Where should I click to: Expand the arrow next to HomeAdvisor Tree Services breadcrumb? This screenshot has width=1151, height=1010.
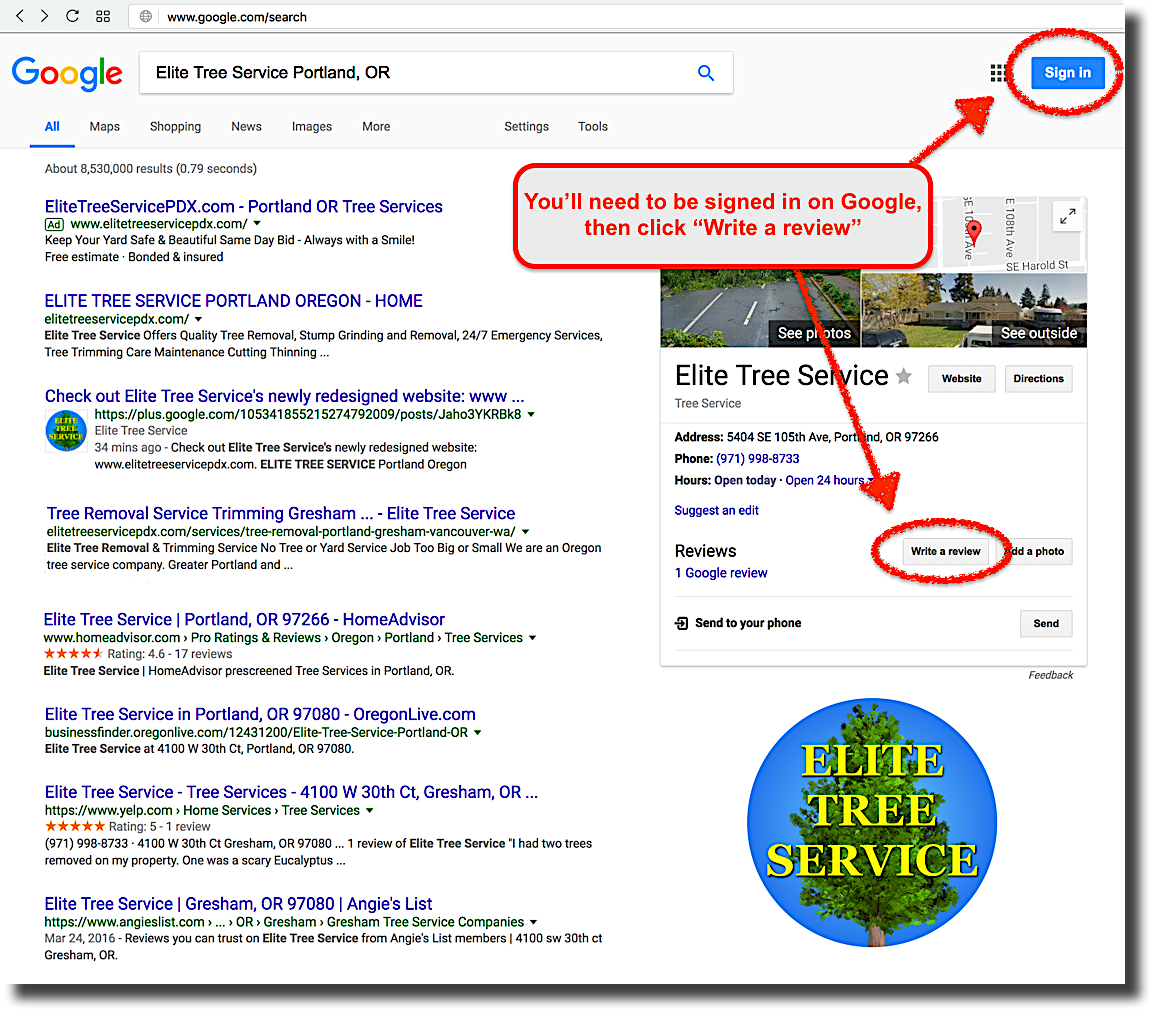click(x=532, y=638)
